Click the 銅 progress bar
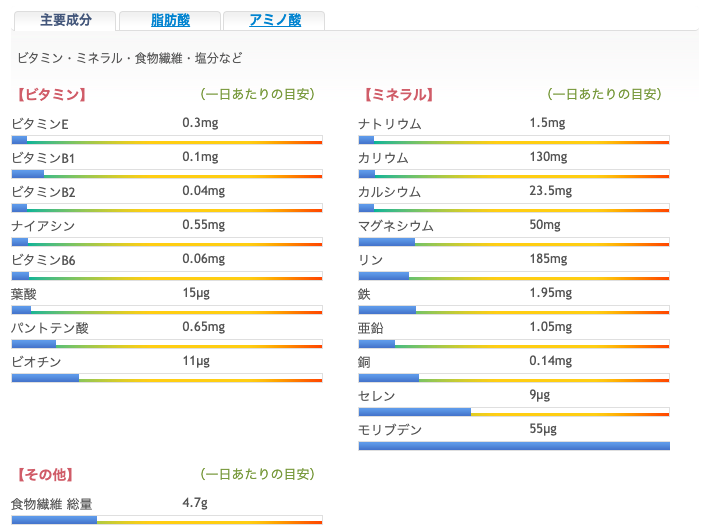Screen dimensions: 709x532 pyautogui.click(x=514, y=378)
